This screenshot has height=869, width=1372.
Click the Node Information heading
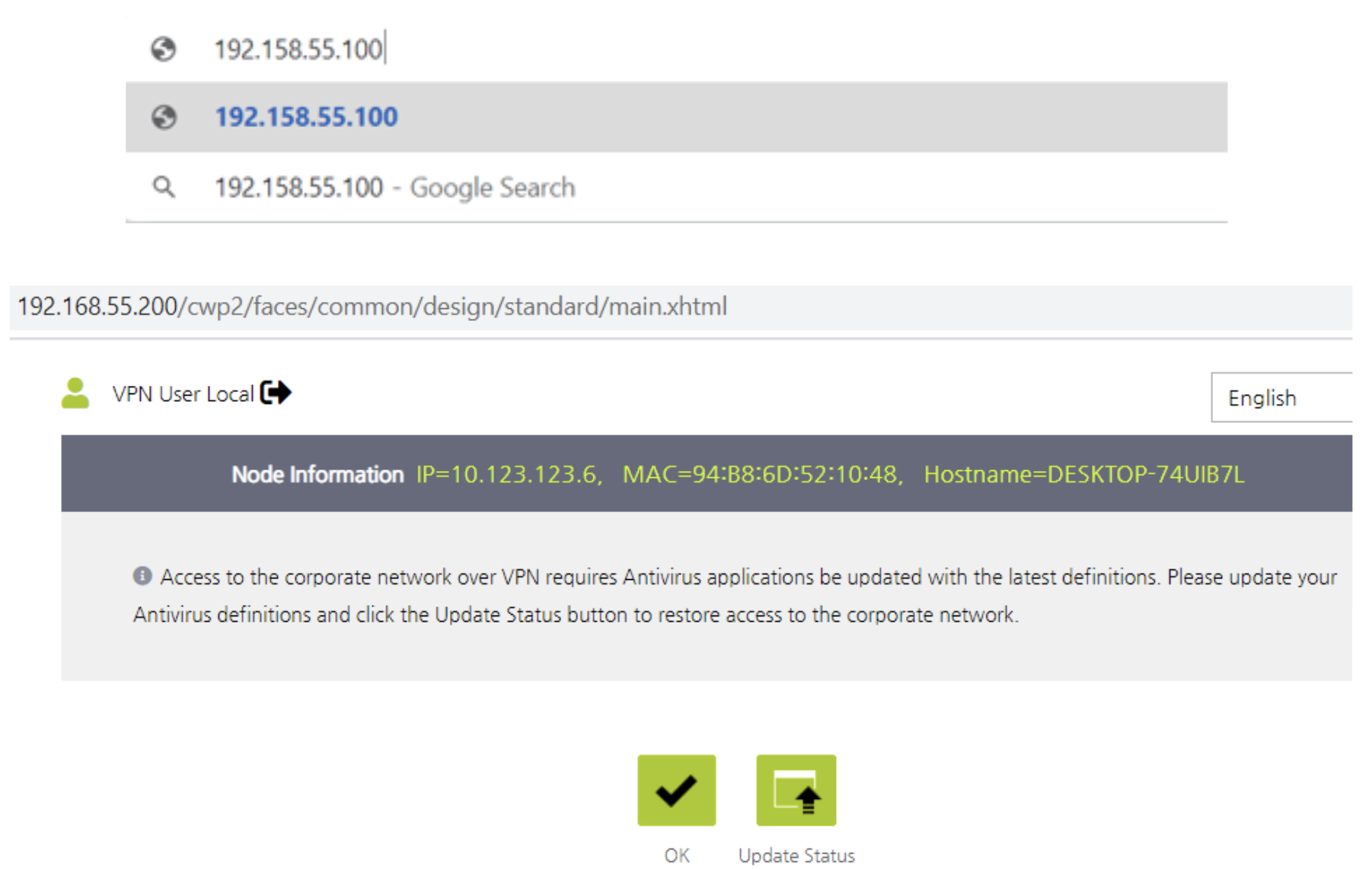(x=317, y=475)
